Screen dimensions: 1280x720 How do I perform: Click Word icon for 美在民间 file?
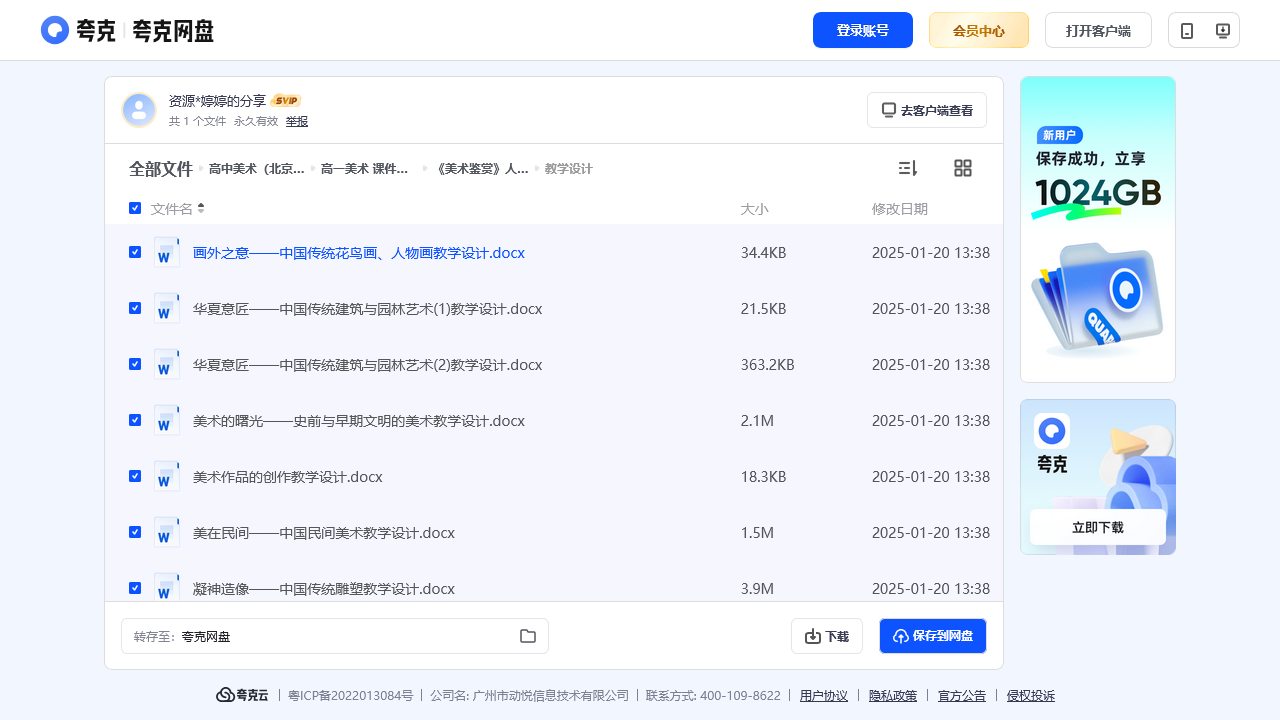(x=167, y=532)
